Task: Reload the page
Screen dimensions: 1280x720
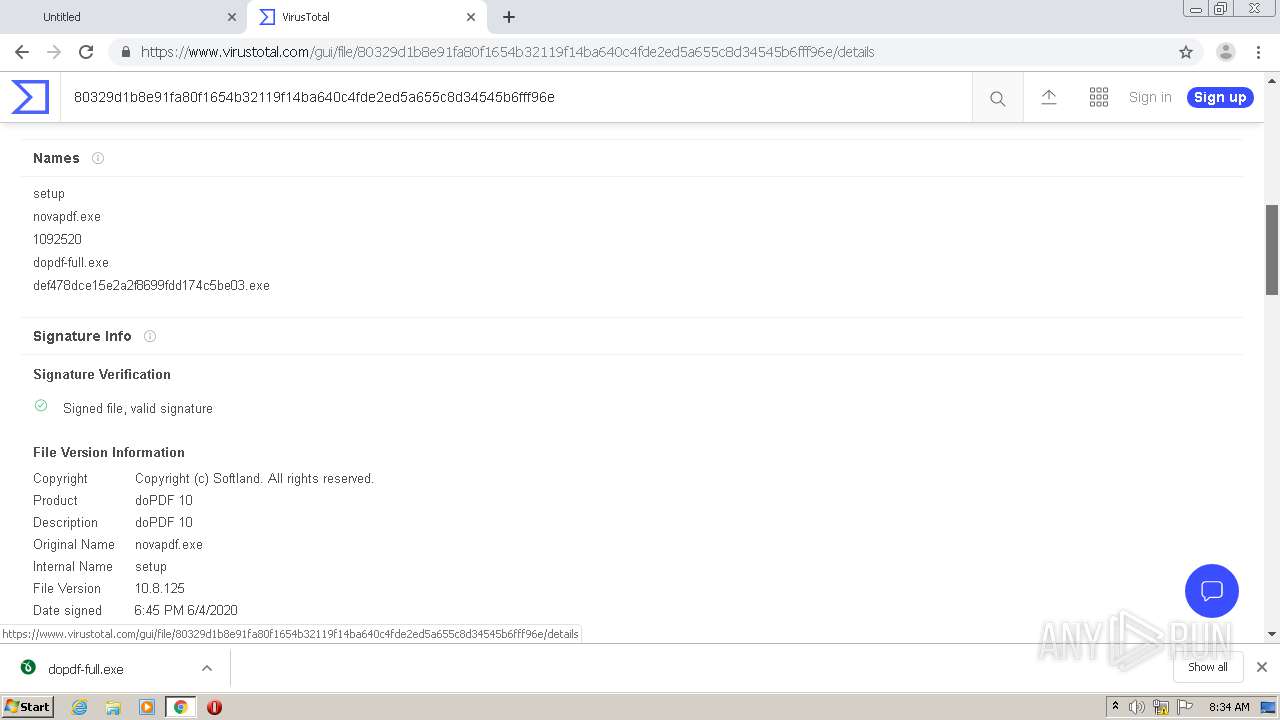Action: click(x=86, y=52)
